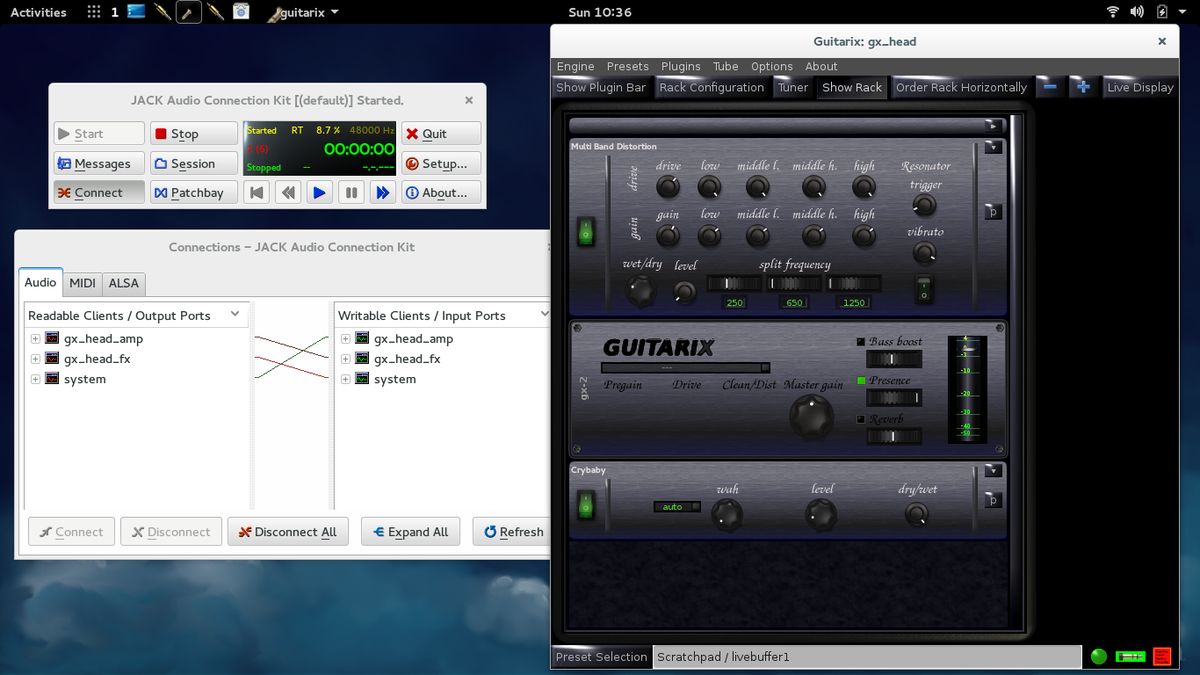1200x675 pixels.
Task: Expand gx_head_amp in Output Ports list
Action: click(x=35, y=339)
